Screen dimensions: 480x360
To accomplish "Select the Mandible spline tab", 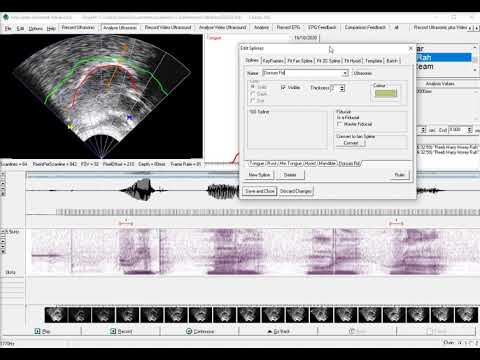I will [327, 163].
